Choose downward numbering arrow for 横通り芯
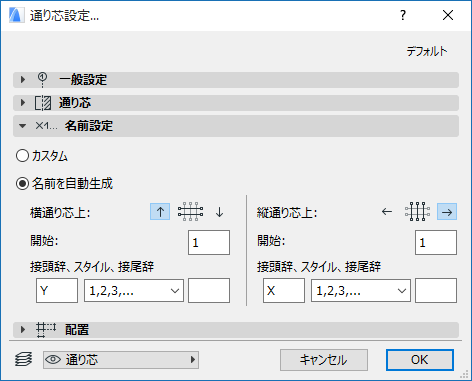The width and height of the screenshot is (472, 381). [x=219, y=212]
